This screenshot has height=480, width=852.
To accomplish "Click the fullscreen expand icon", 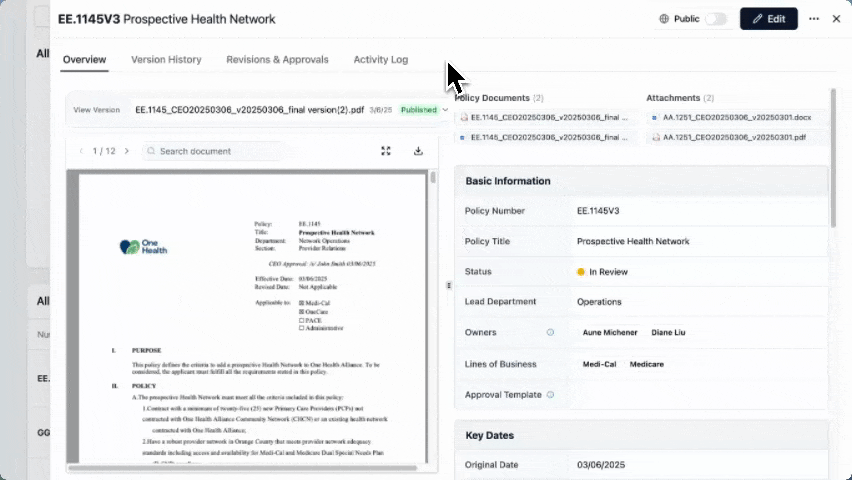I will point(386,151).
